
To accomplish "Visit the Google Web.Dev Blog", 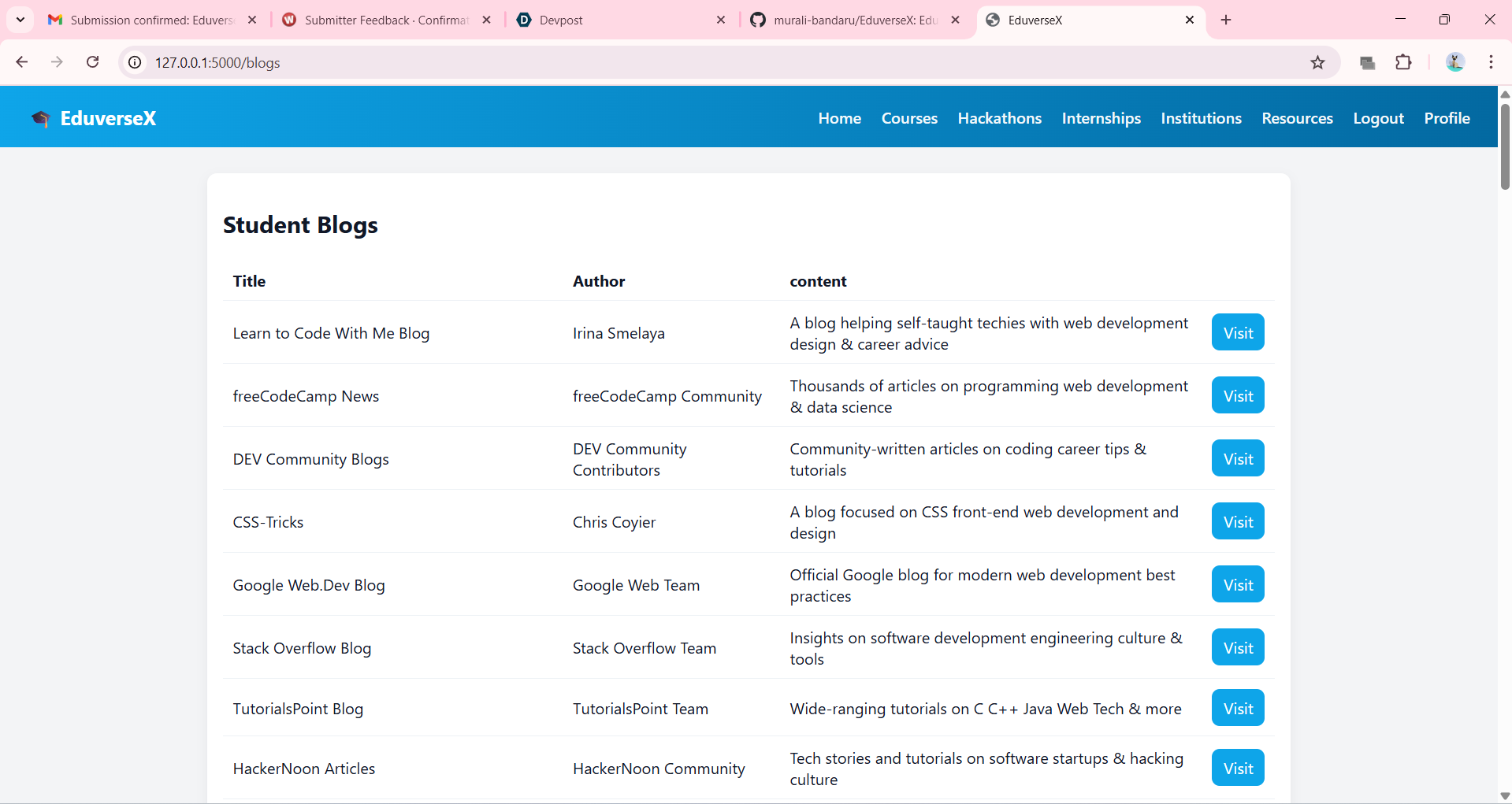I will coord(1238,584).
